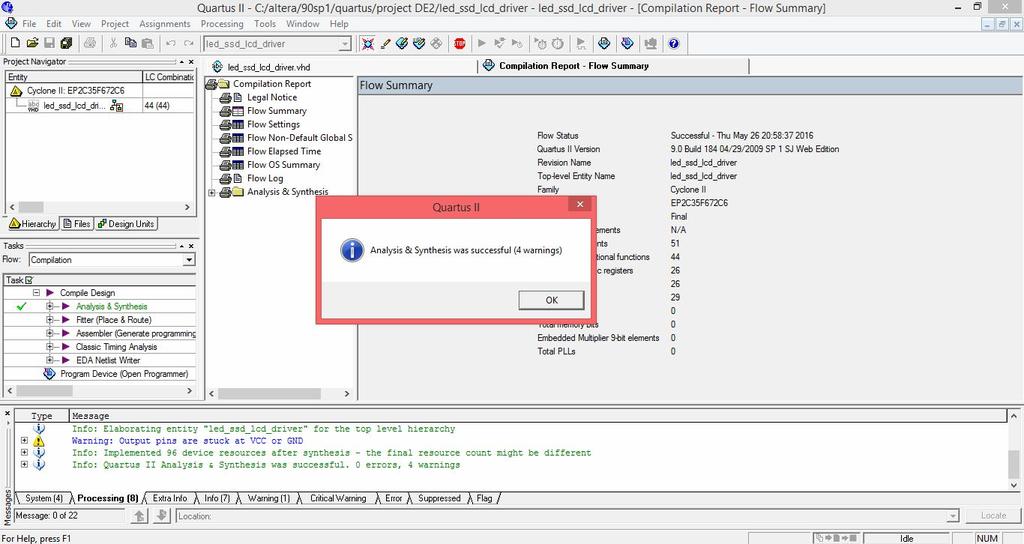Click the blue Help question mark icon
1024x544 pixels.
point(674,44)
